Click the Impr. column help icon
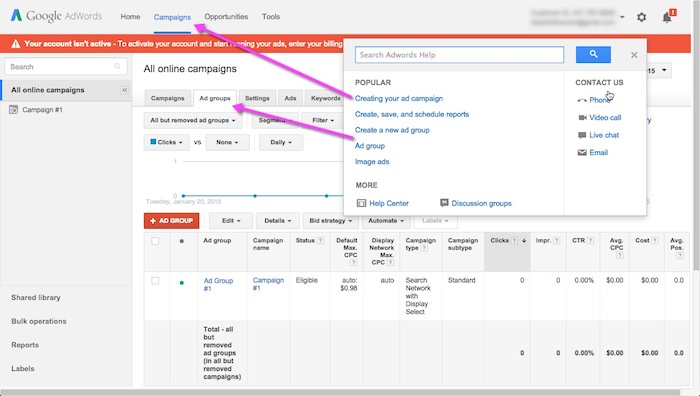700x396 pixels. point(556,241)
